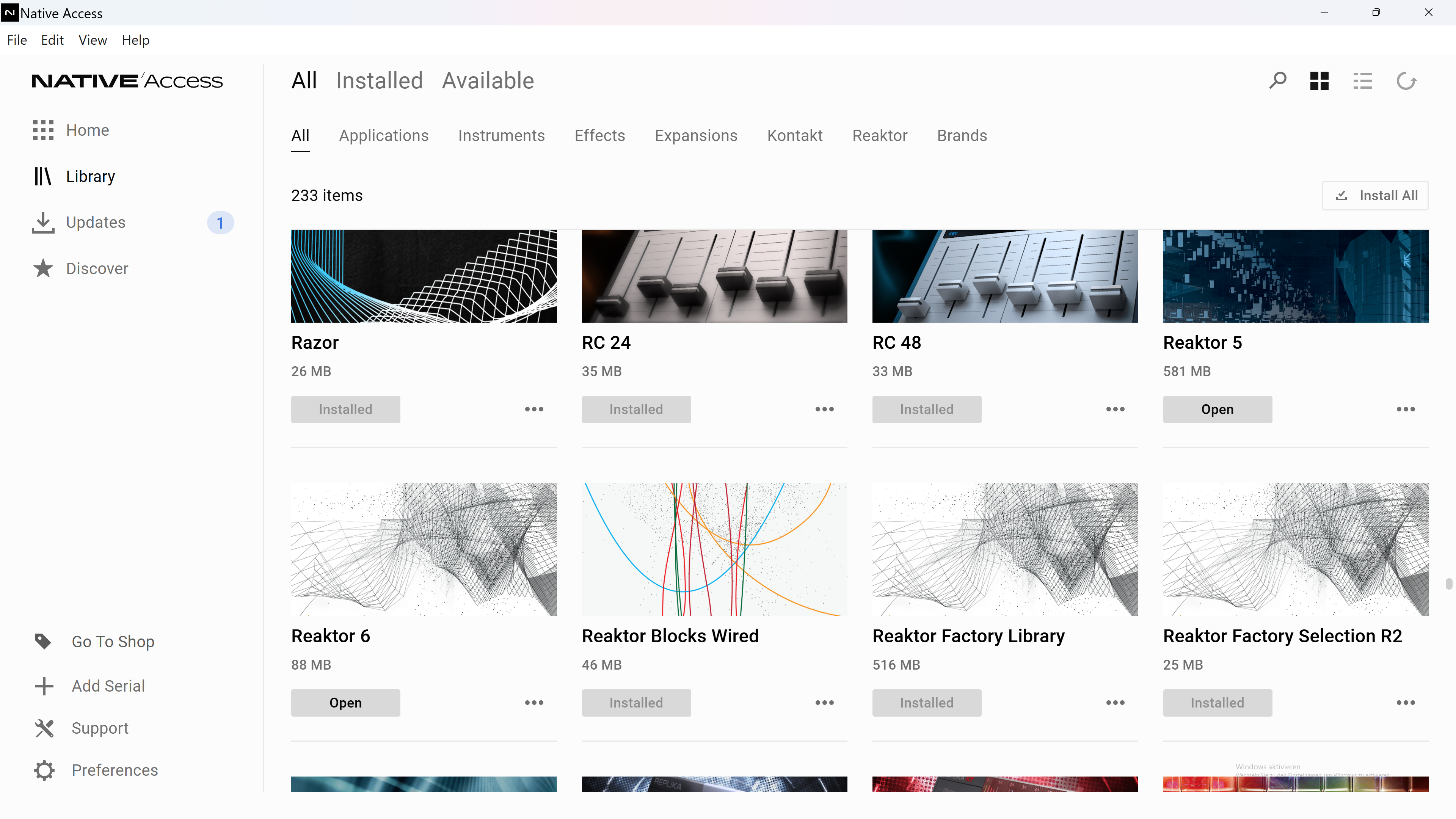Click the Updates download icon
The width and height of the screenshot is (1456, 819).
43,223
